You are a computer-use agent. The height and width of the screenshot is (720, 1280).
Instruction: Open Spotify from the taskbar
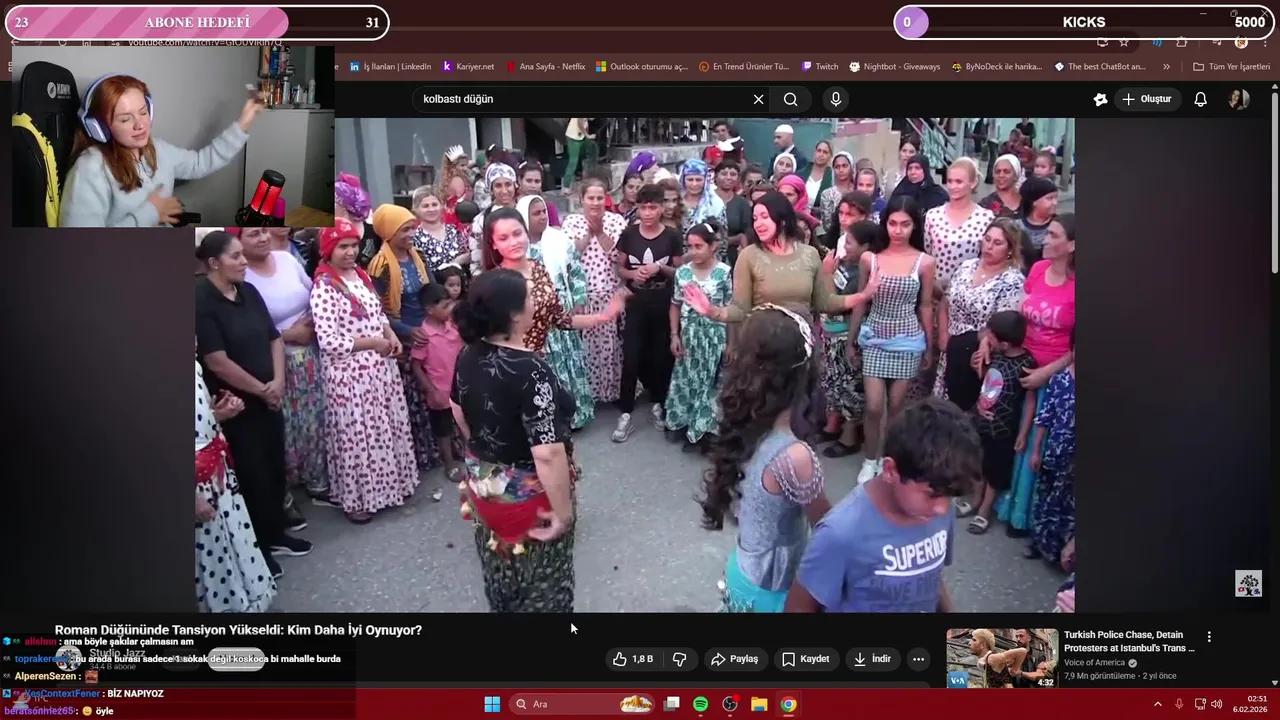point(701,704)
